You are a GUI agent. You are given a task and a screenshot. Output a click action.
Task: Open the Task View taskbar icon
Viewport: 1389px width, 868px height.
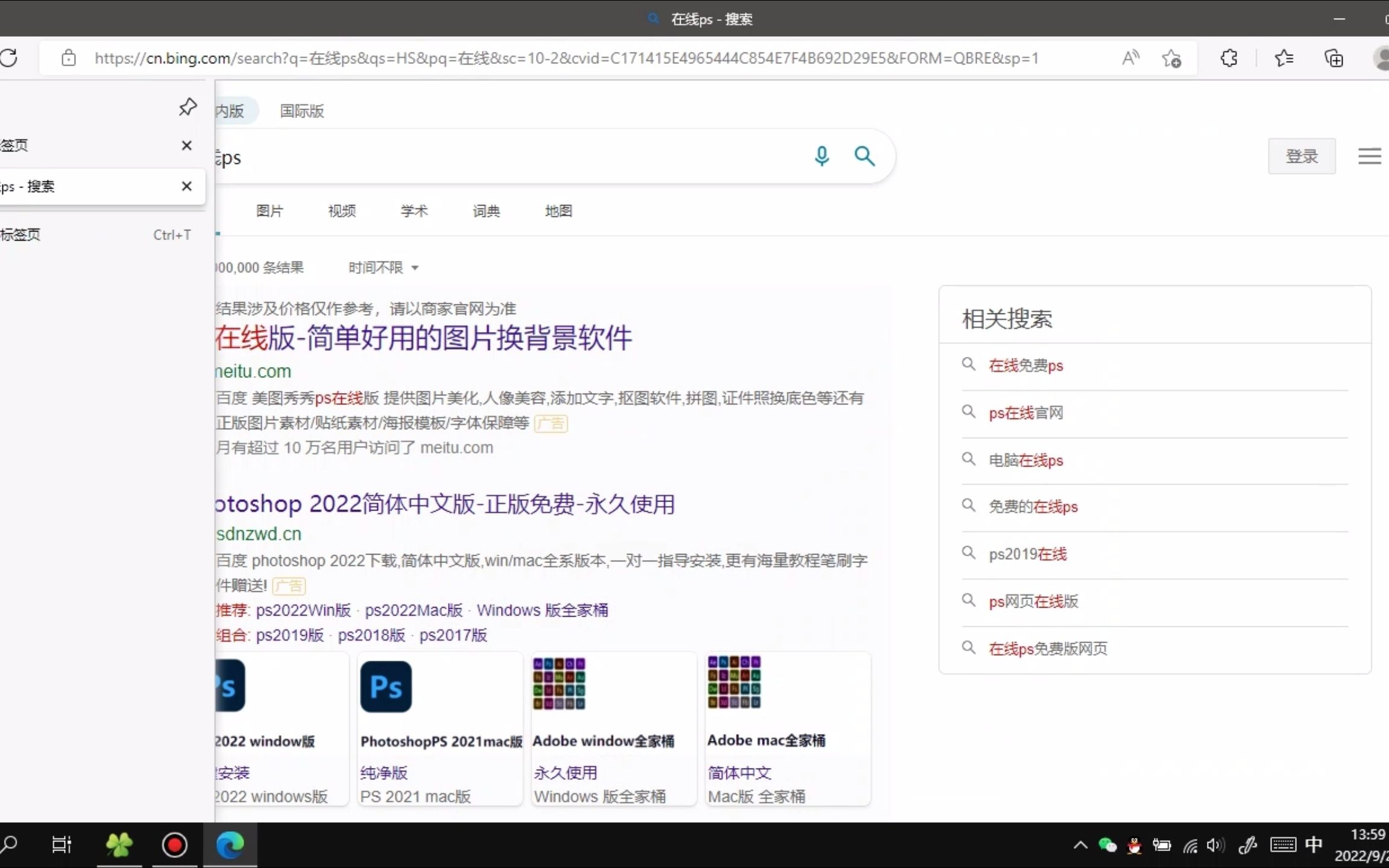[61, 844]
